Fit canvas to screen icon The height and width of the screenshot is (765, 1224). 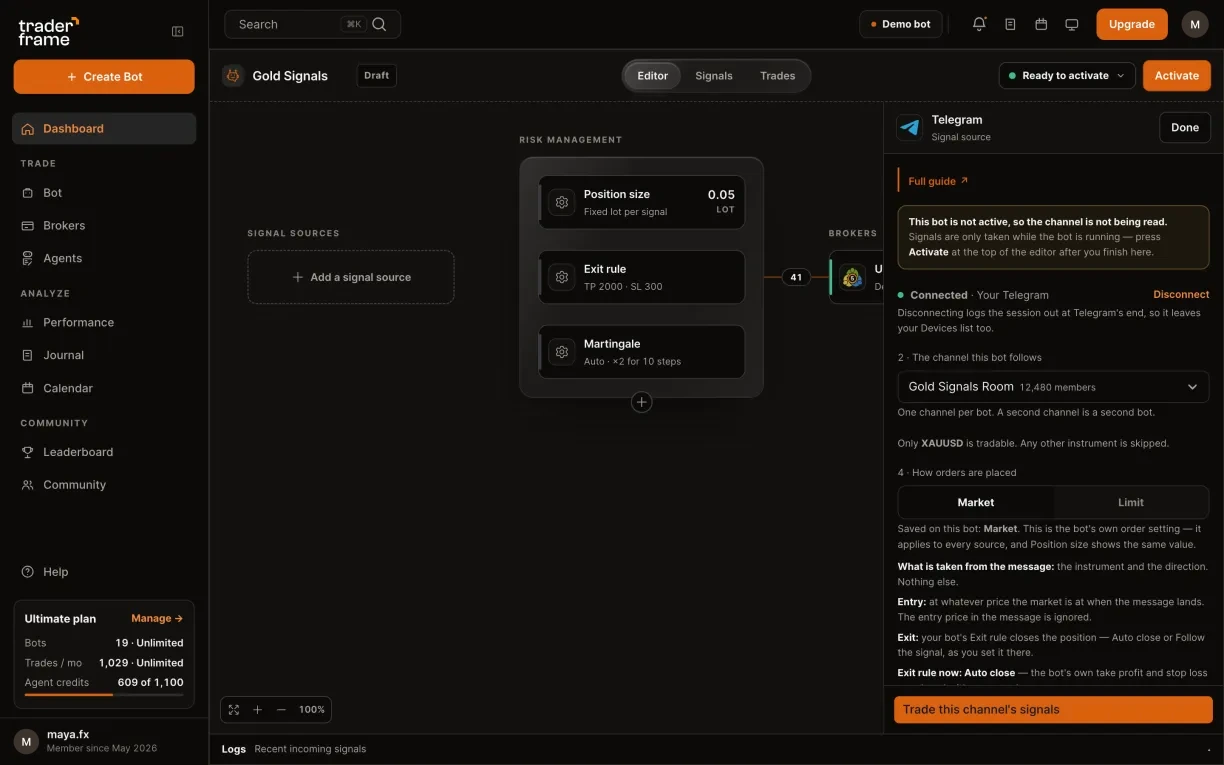(234, 709)
